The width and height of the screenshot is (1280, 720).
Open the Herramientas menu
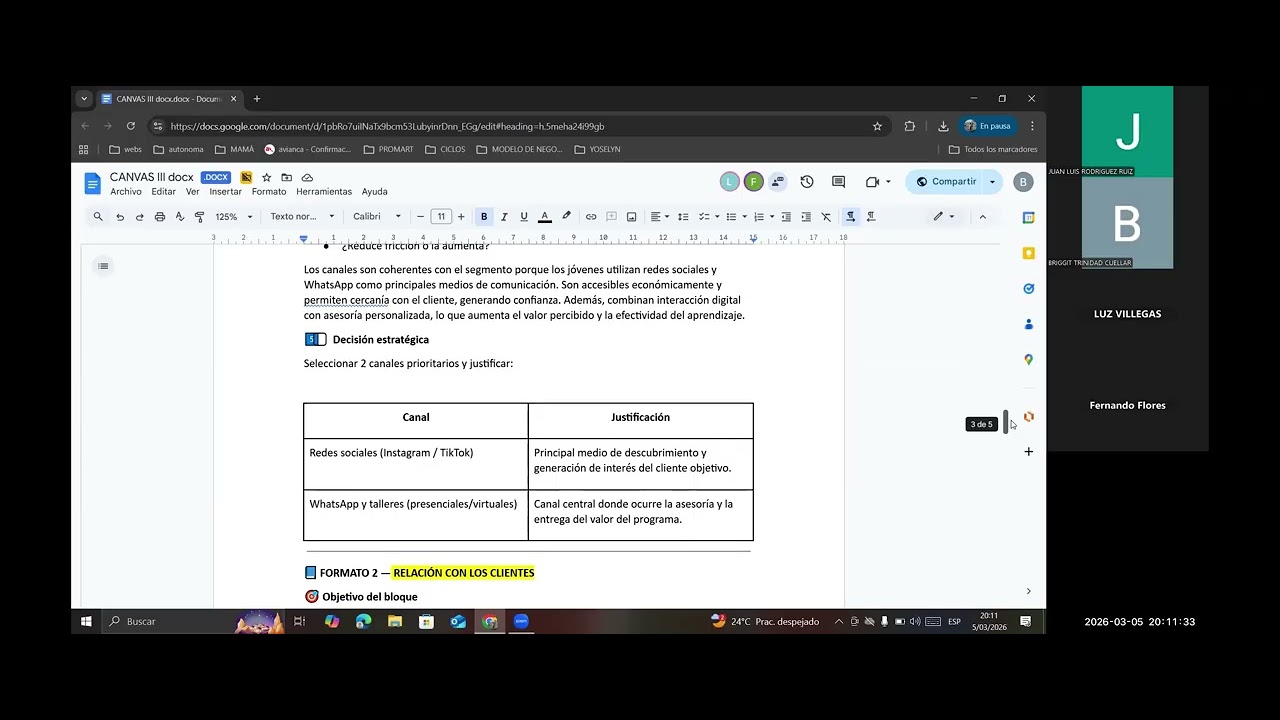(324, 192)
